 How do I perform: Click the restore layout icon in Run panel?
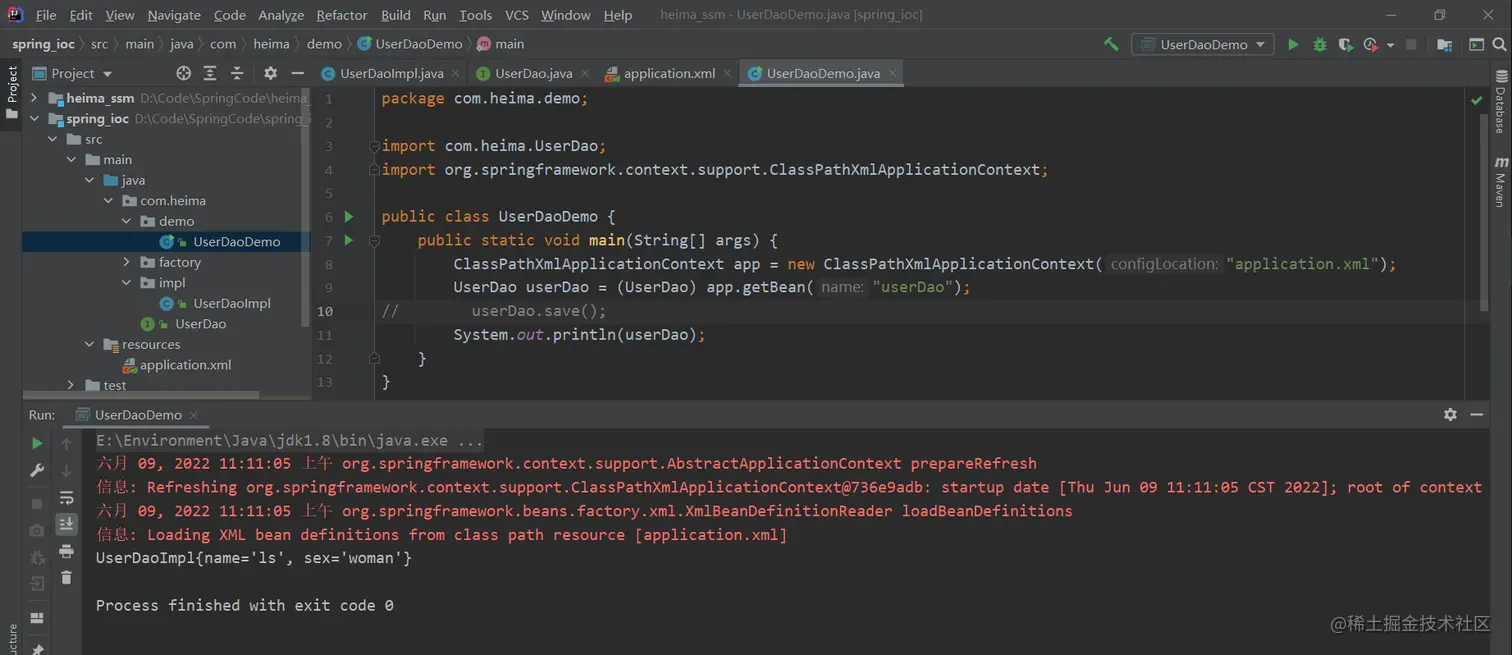37,618
